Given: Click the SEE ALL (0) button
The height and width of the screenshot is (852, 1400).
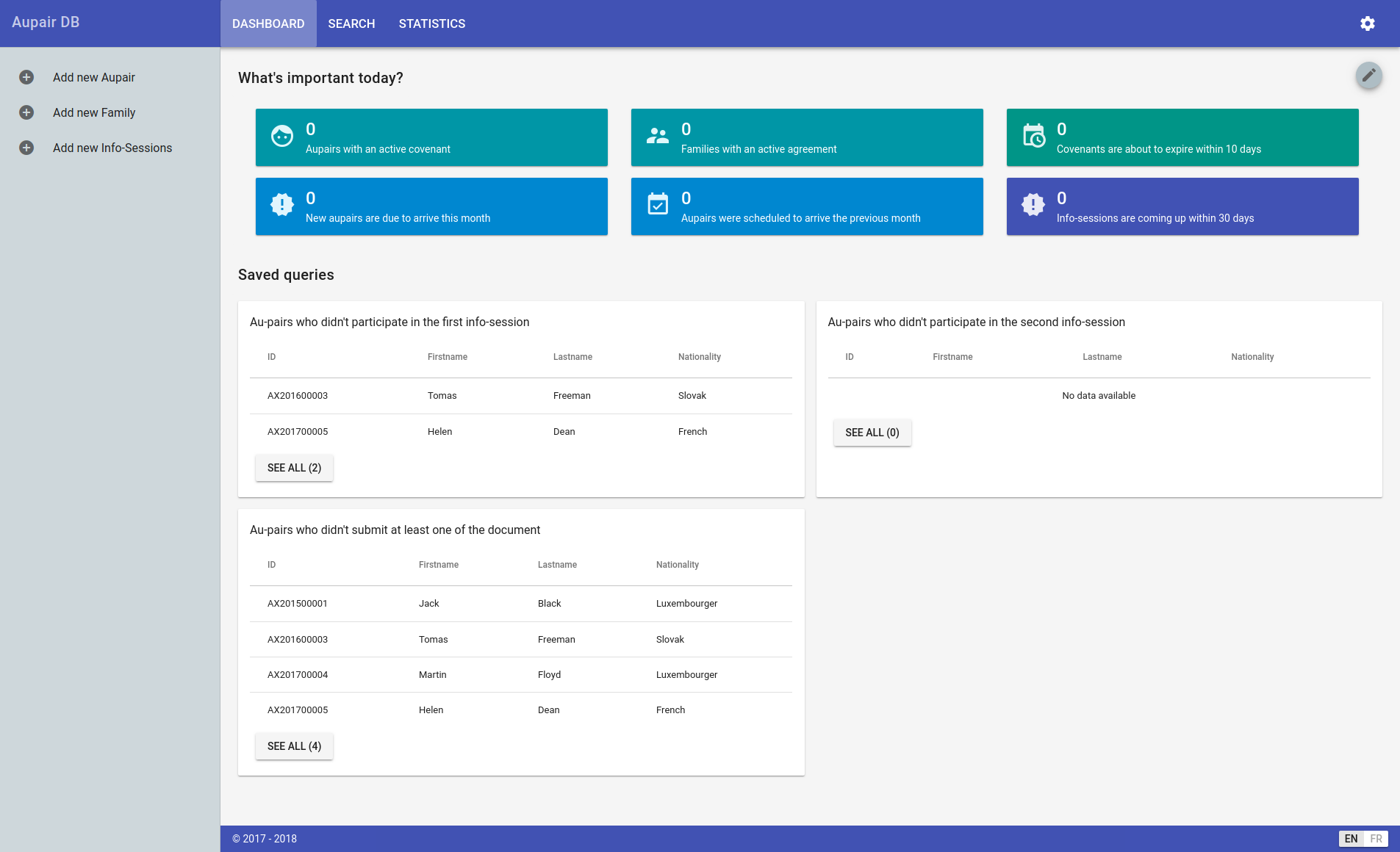Looking at the screenshot, I should tap(872, 433).
